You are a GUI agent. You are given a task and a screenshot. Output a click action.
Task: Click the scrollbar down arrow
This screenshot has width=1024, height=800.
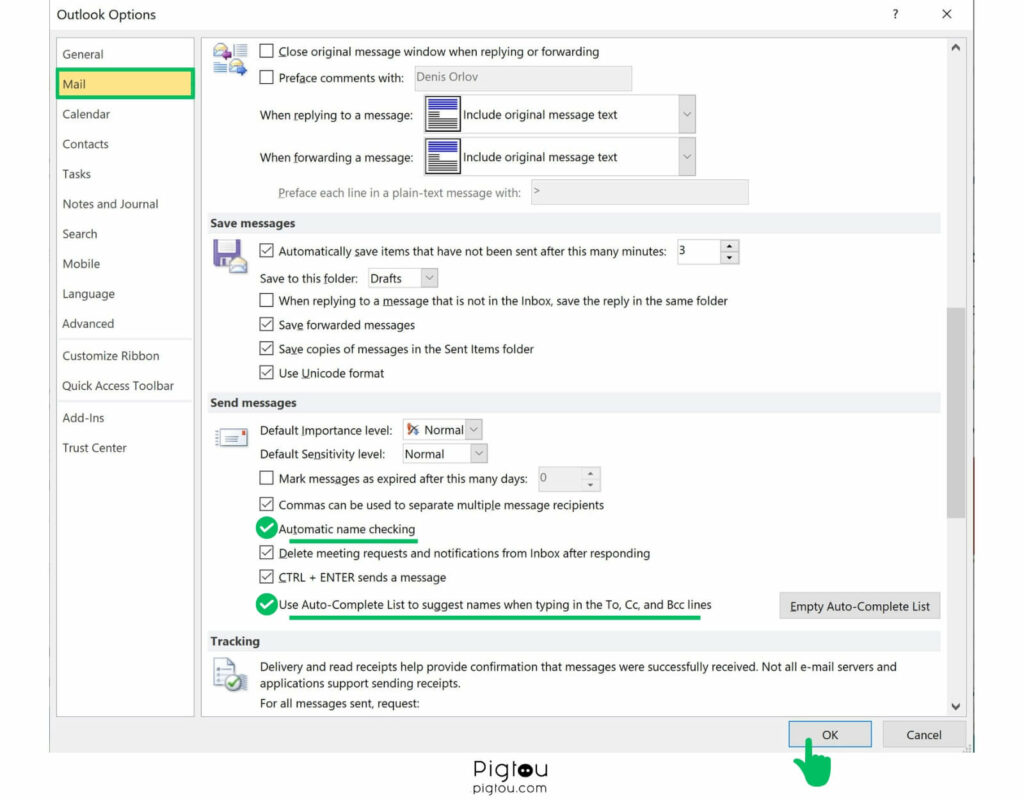pos(955,706)
